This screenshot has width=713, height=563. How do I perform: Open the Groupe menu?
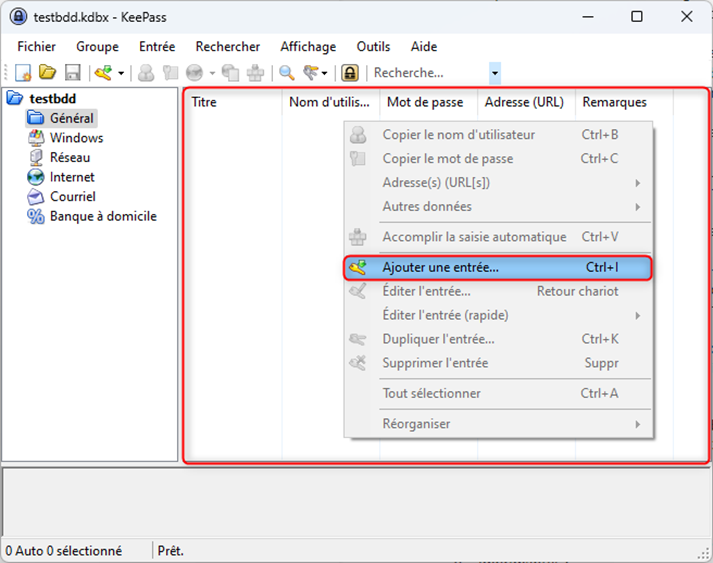click(97, 46)
